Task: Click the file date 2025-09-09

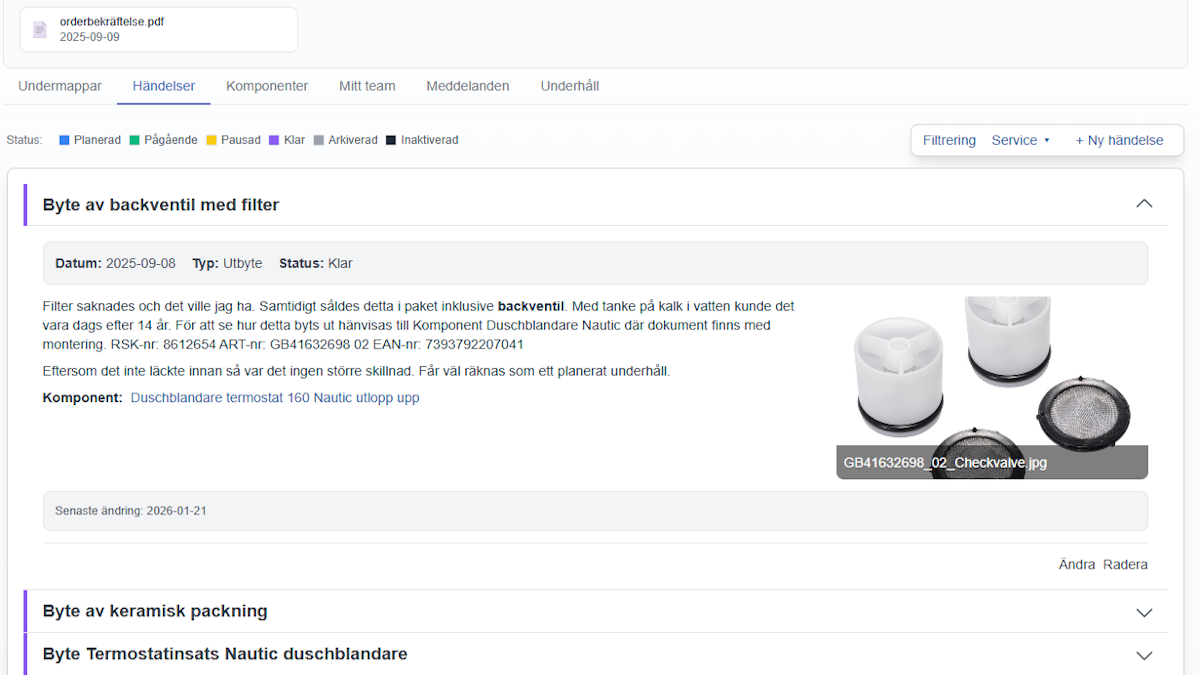Action: point(90,37)
